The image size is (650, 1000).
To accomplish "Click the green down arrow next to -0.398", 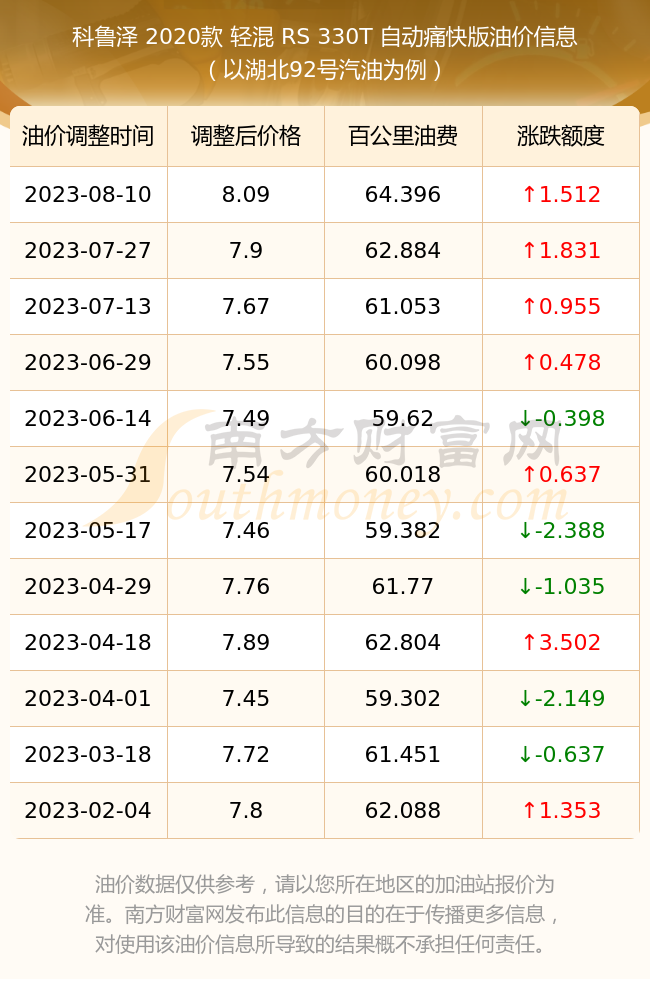I will tap(525, 418).
